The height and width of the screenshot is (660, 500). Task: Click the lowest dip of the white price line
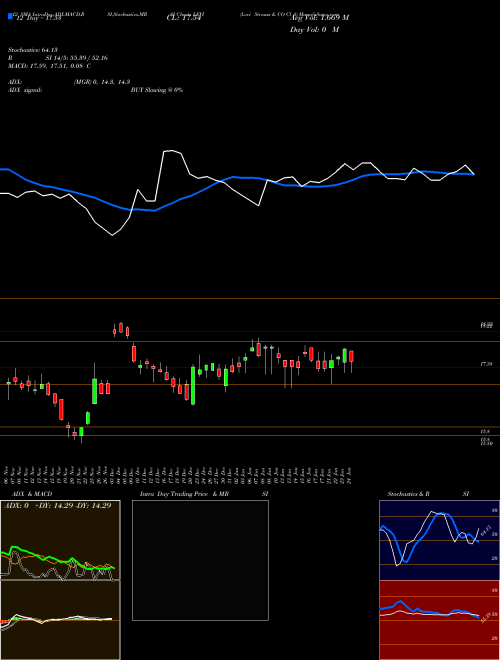pos(112,235)
